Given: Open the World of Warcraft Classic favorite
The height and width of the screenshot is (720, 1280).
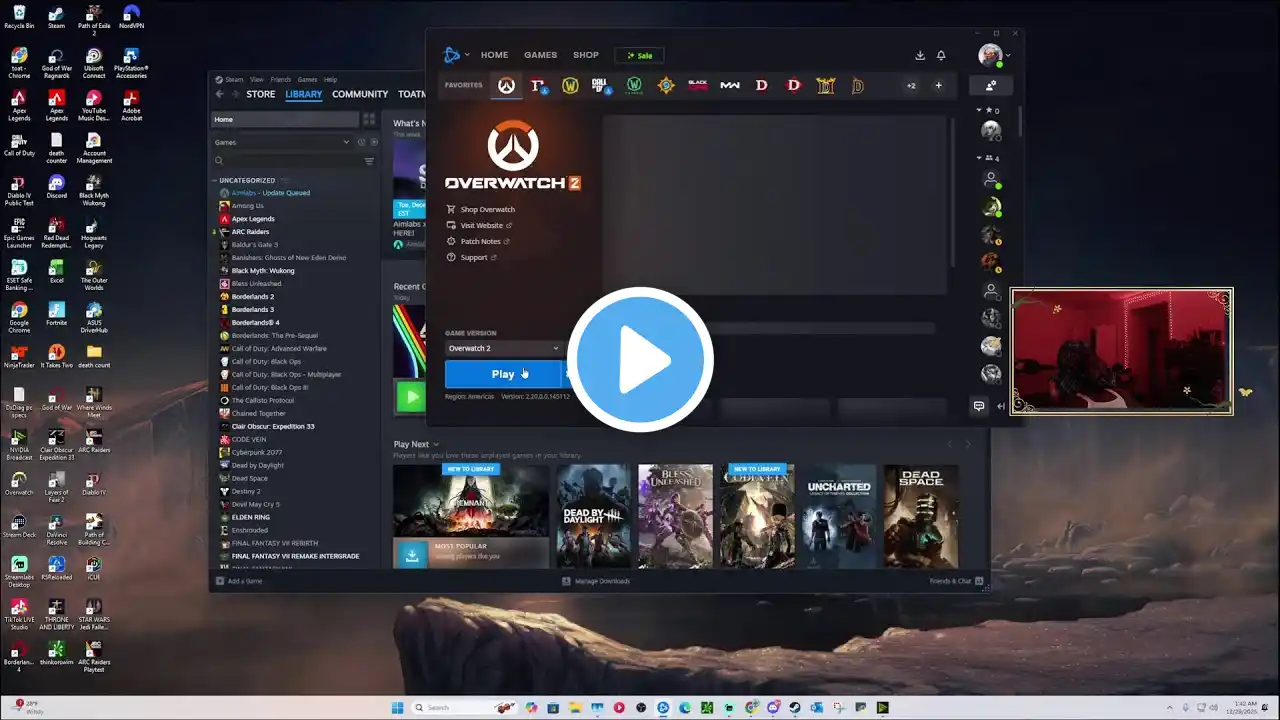Looking at the screenshot, I should [634, 86].
